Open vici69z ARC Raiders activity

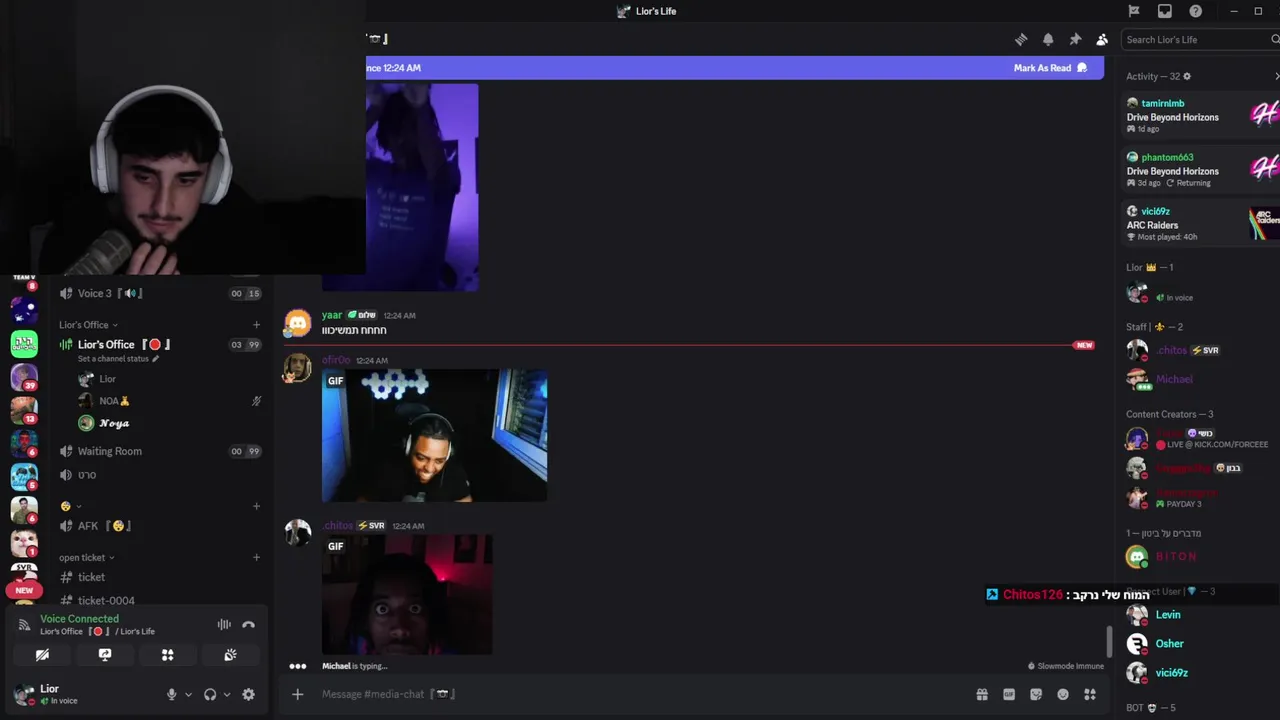pyautogui.click(x=1199, y=223)
